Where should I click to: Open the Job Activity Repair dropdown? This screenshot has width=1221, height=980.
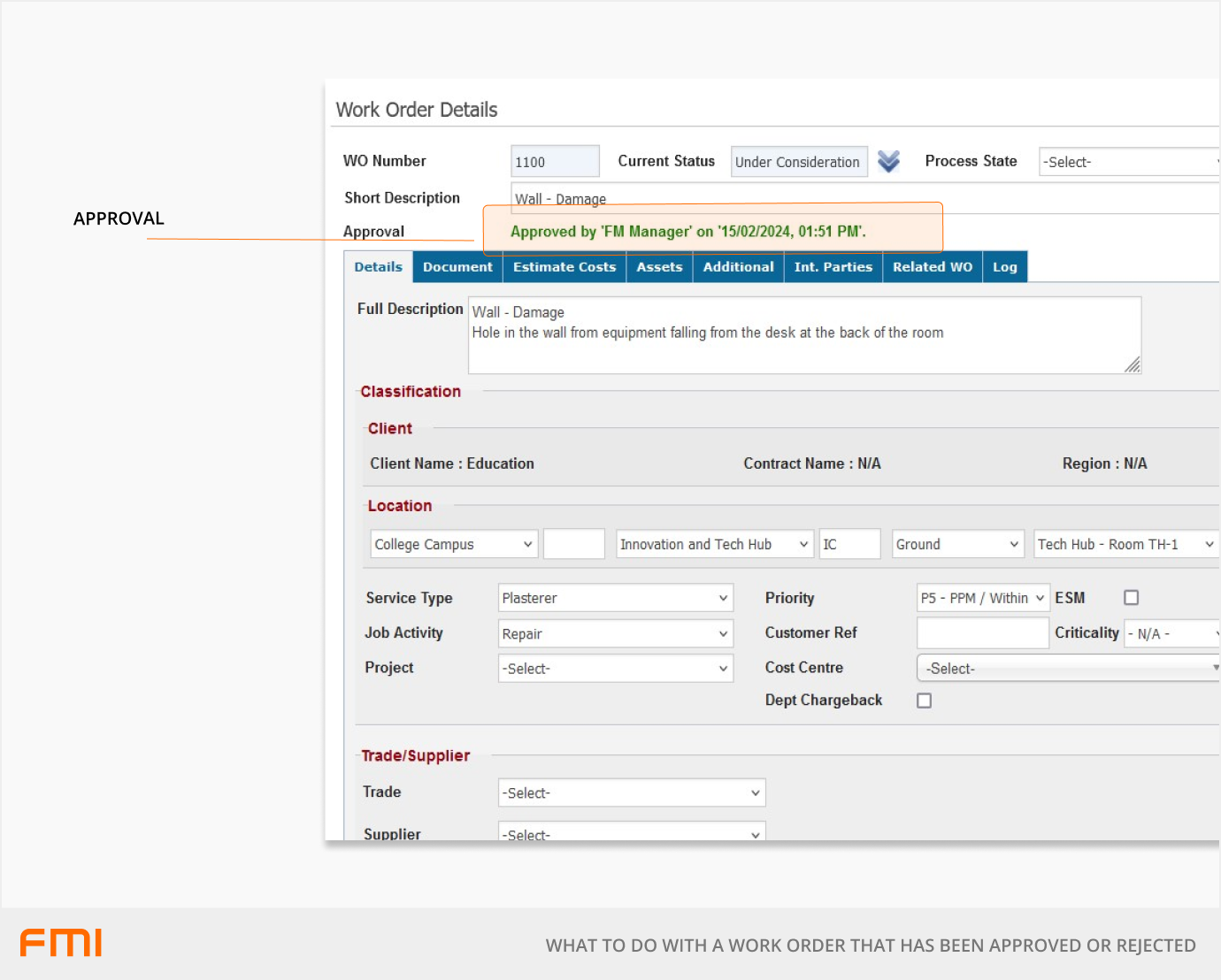click(616, 634)
